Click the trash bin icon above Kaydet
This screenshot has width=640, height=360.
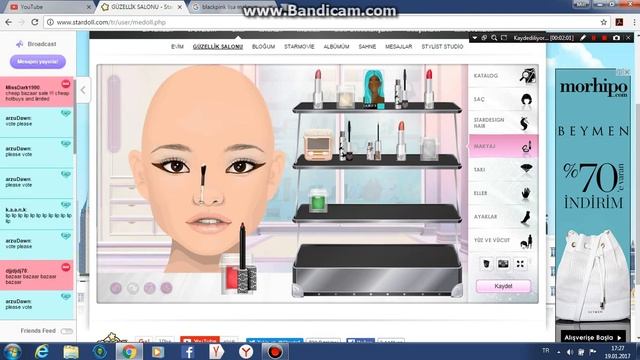[486, 264]
